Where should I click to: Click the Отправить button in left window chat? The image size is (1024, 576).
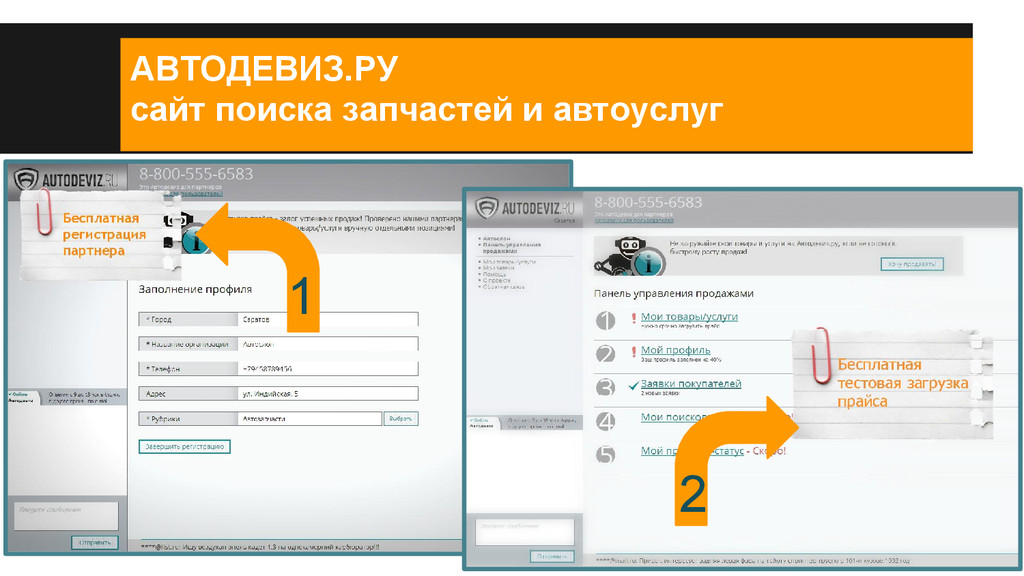95,542
